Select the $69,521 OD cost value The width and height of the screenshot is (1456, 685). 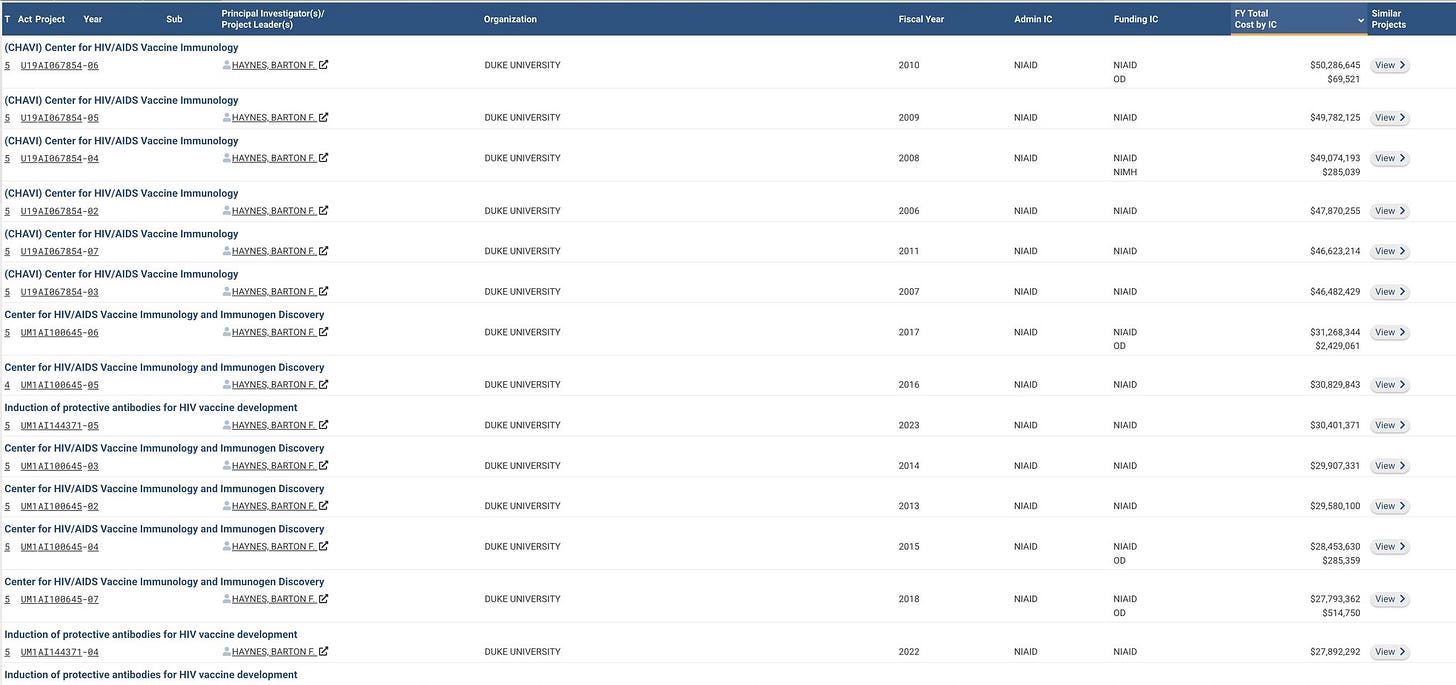coord(1344,79)
